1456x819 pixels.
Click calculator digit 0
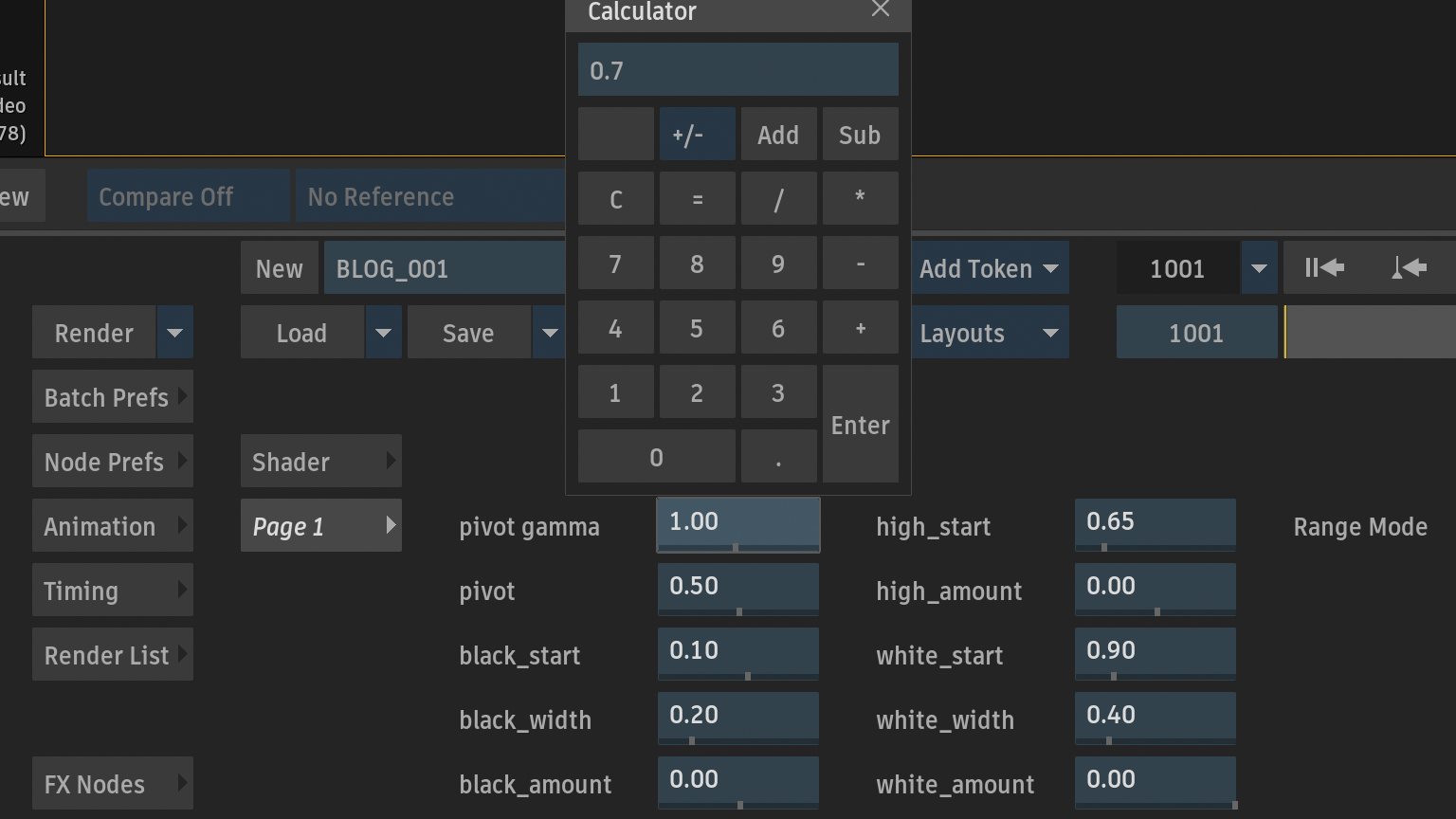pyautogui.click(x=657, y=456)
